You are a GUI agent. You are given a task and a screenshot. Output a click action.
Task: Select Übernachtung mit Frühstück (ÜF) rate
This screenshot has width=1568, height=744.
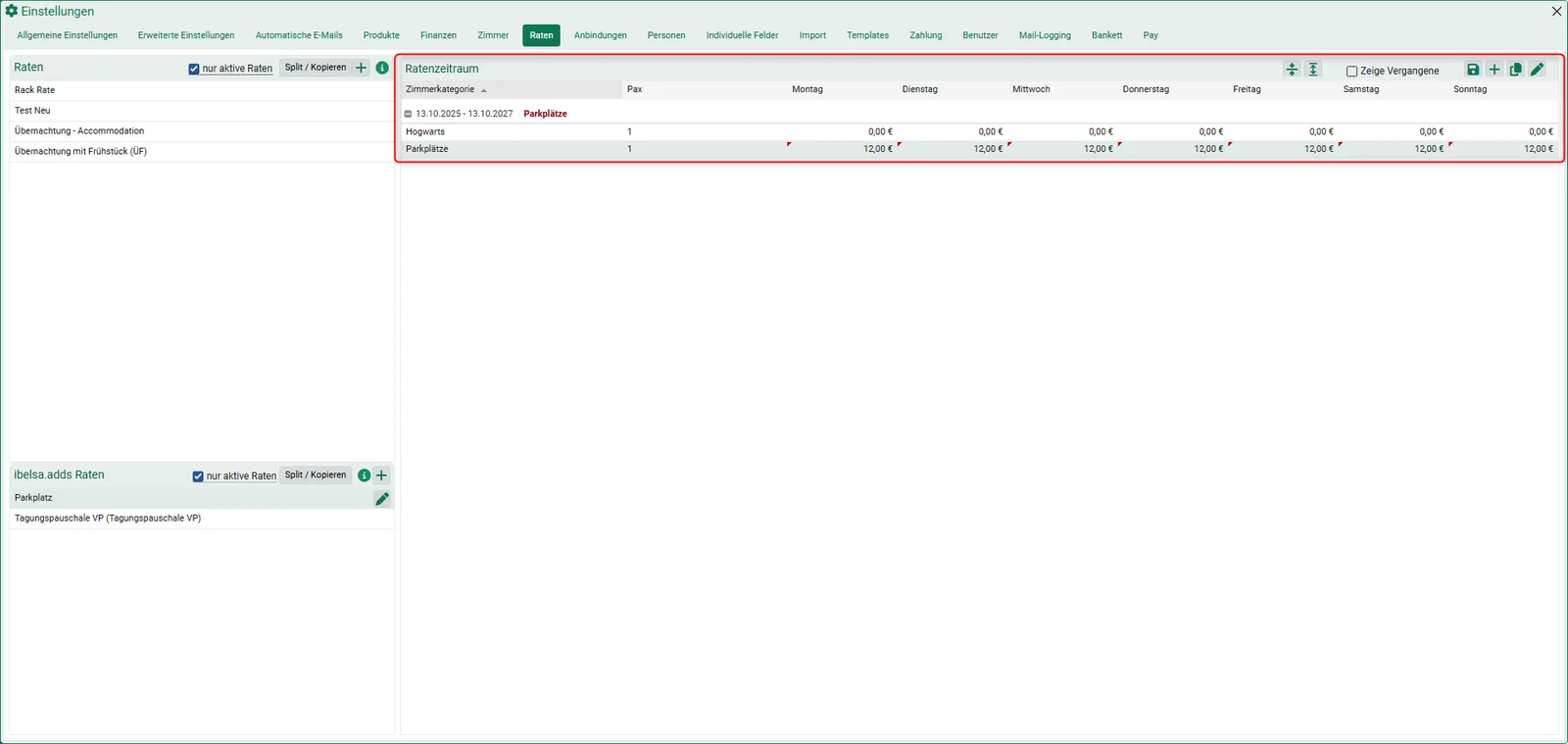[x=202, y=152]
